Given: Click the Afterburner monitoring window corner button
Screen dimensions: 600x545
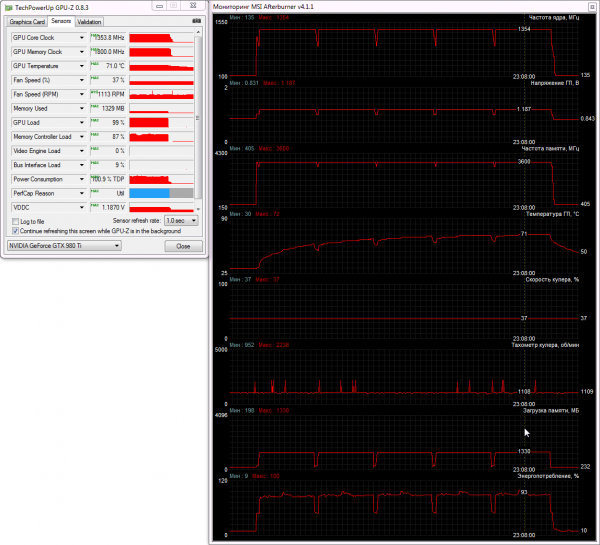Looking at the screenshot, I should [x=592, y=7].
